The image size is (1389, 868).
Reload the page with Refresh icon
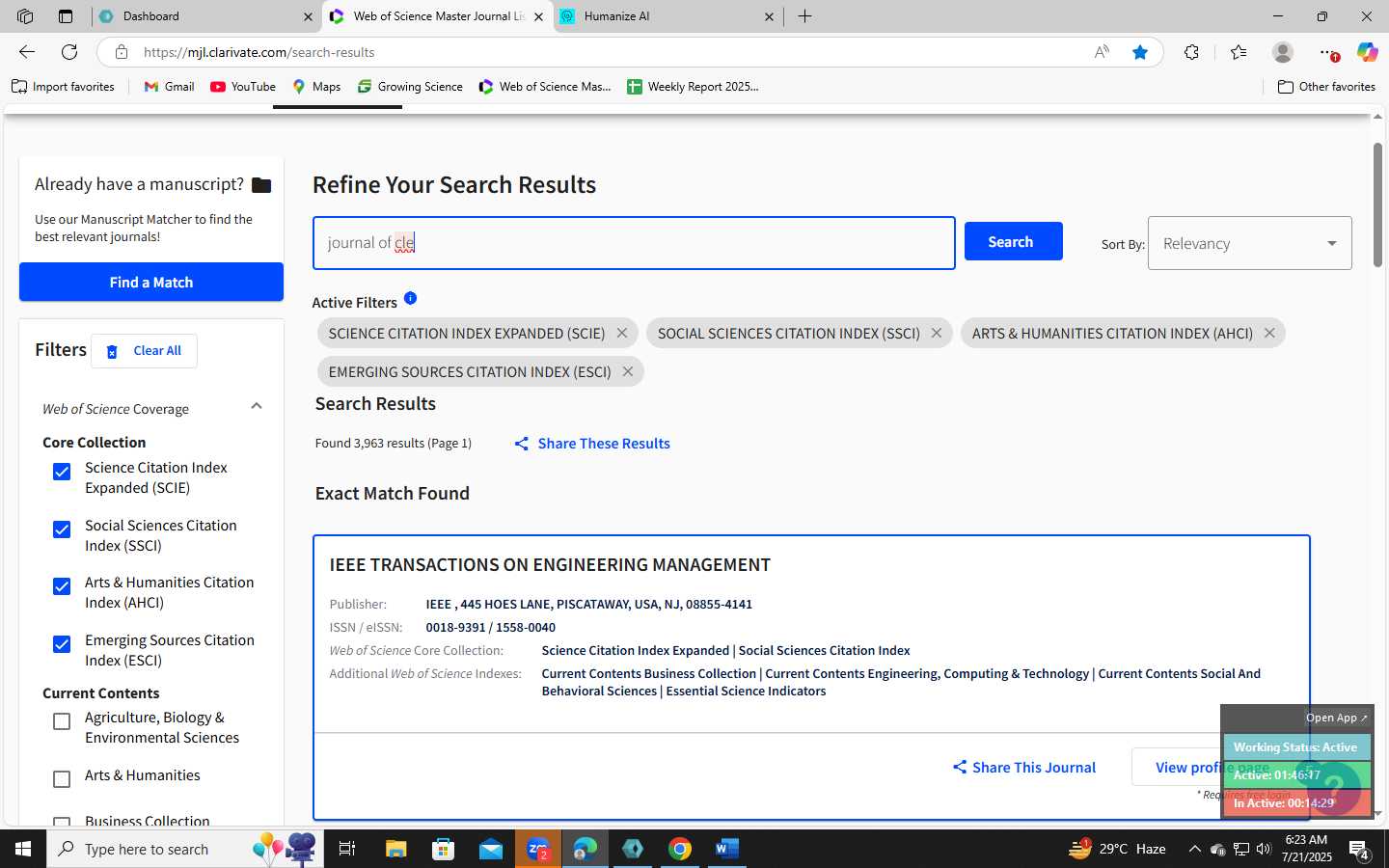(69, 52)
